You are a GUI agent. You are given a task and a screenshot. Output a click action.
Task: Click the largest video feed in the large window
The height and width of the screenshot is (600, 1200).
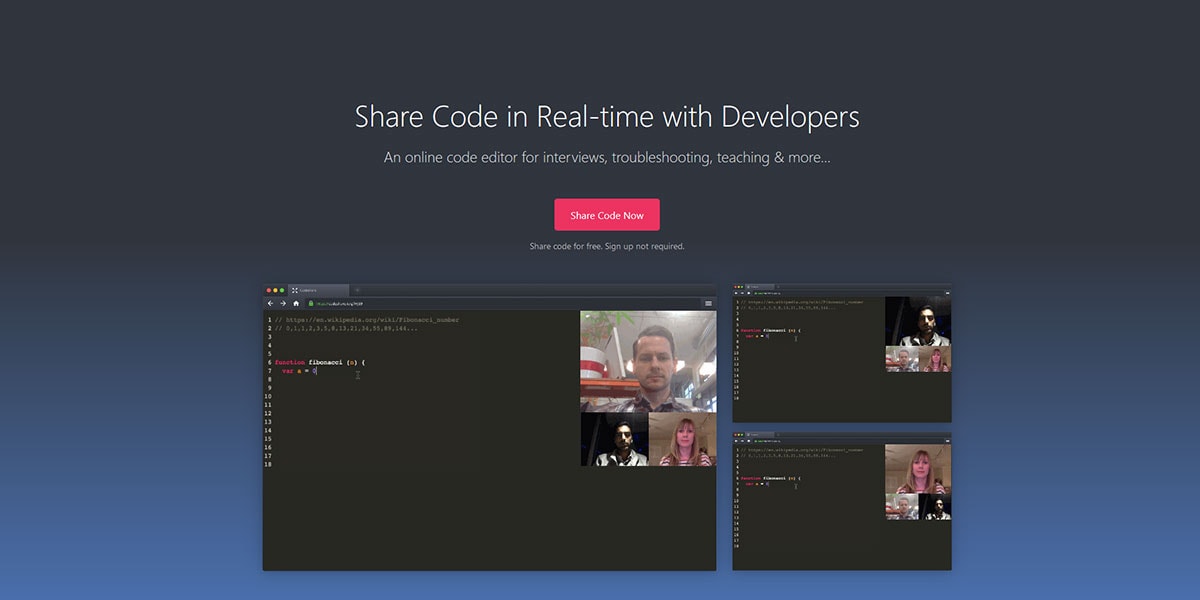click(648, 361)
